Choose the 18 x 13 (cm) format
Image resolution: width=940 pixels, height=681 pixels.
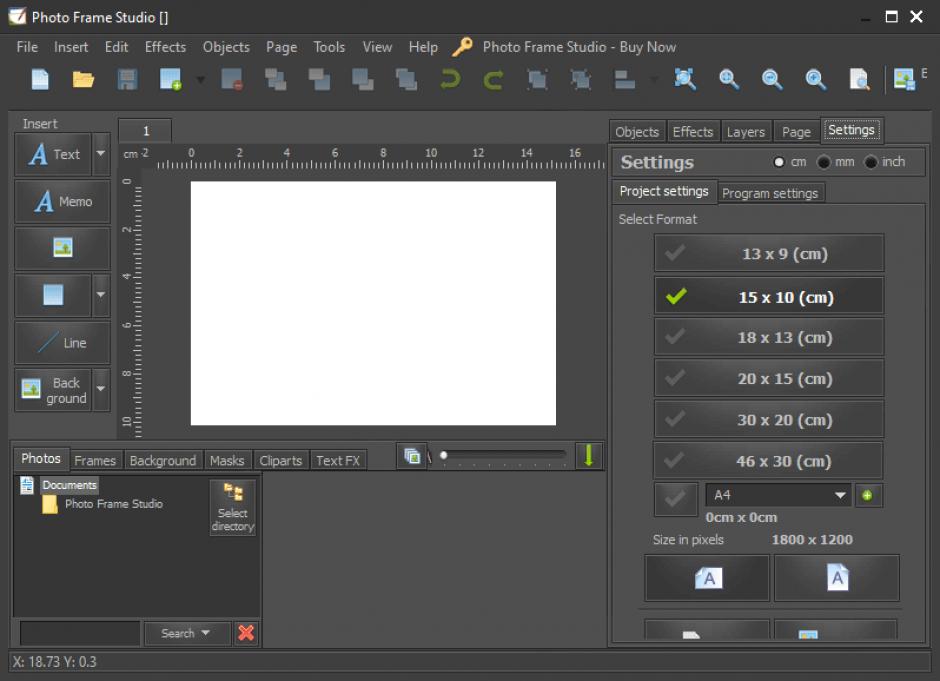pyautogui.click(x=769, y=338)
